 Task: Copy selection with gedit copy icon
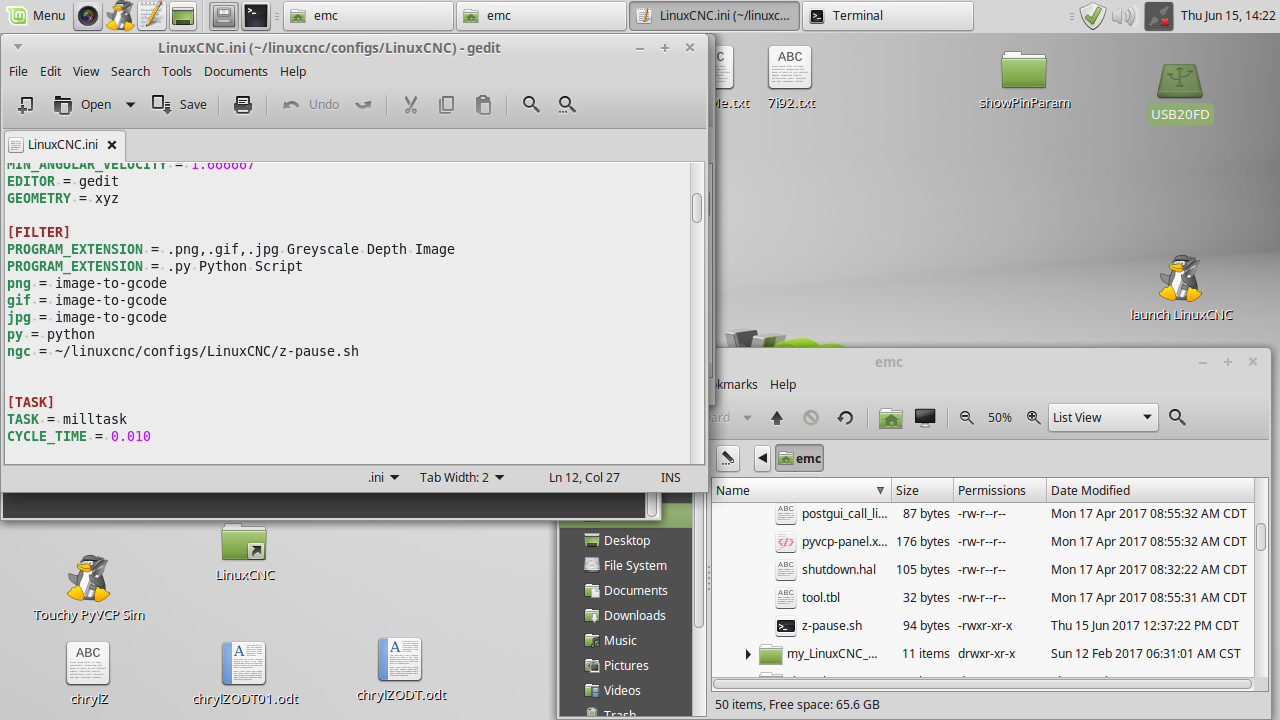click(x=446, y=104)
